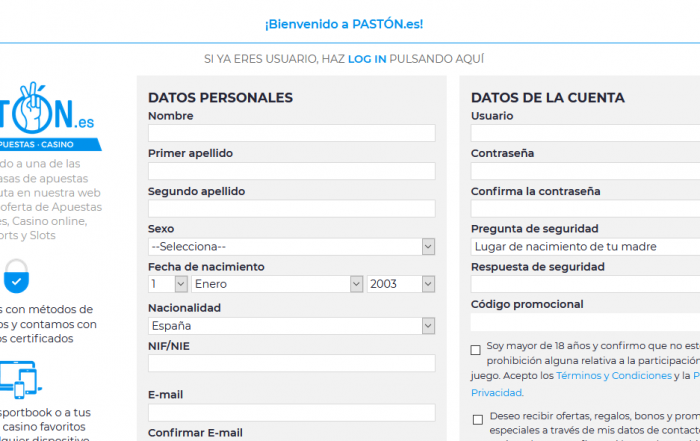Click the Confirmar E-mail label
Viewport: 700px width, 441px height.
click(196, 433)
